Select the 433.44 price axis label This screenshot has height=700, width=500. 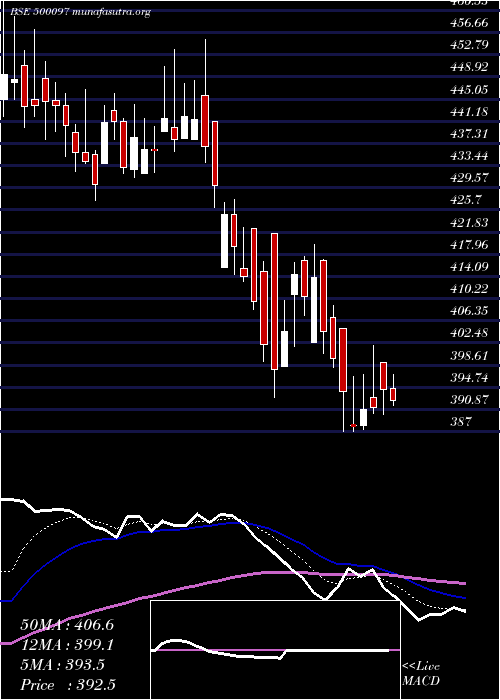[x=468, y=156]
